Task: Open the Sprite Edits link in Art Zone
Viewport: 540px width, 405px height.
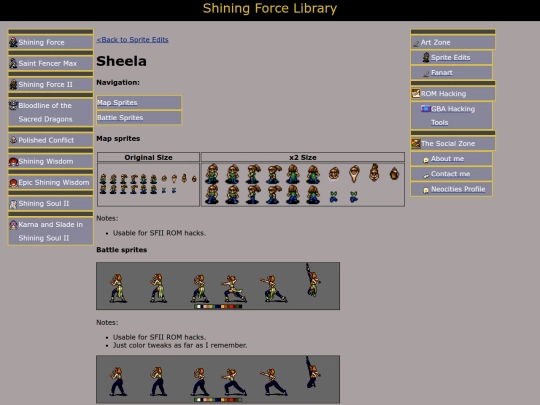Action: (x=450, y=58)
